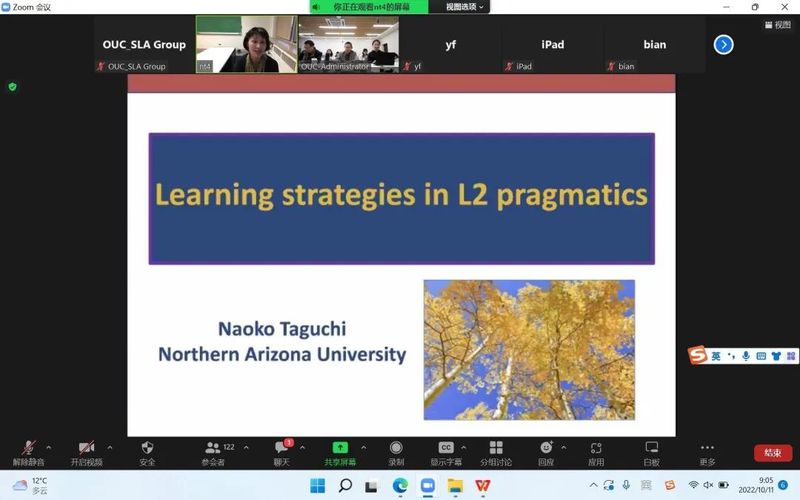Screen dimensions: 800x500
Task: Open the View layout menu top right
Action: pos(777,25)
